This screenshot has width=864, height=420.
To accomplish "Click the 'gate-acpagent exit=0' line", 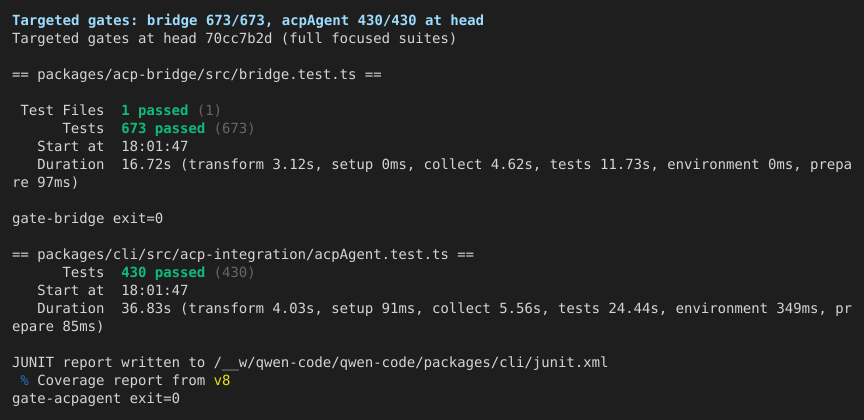I will 96,399.
